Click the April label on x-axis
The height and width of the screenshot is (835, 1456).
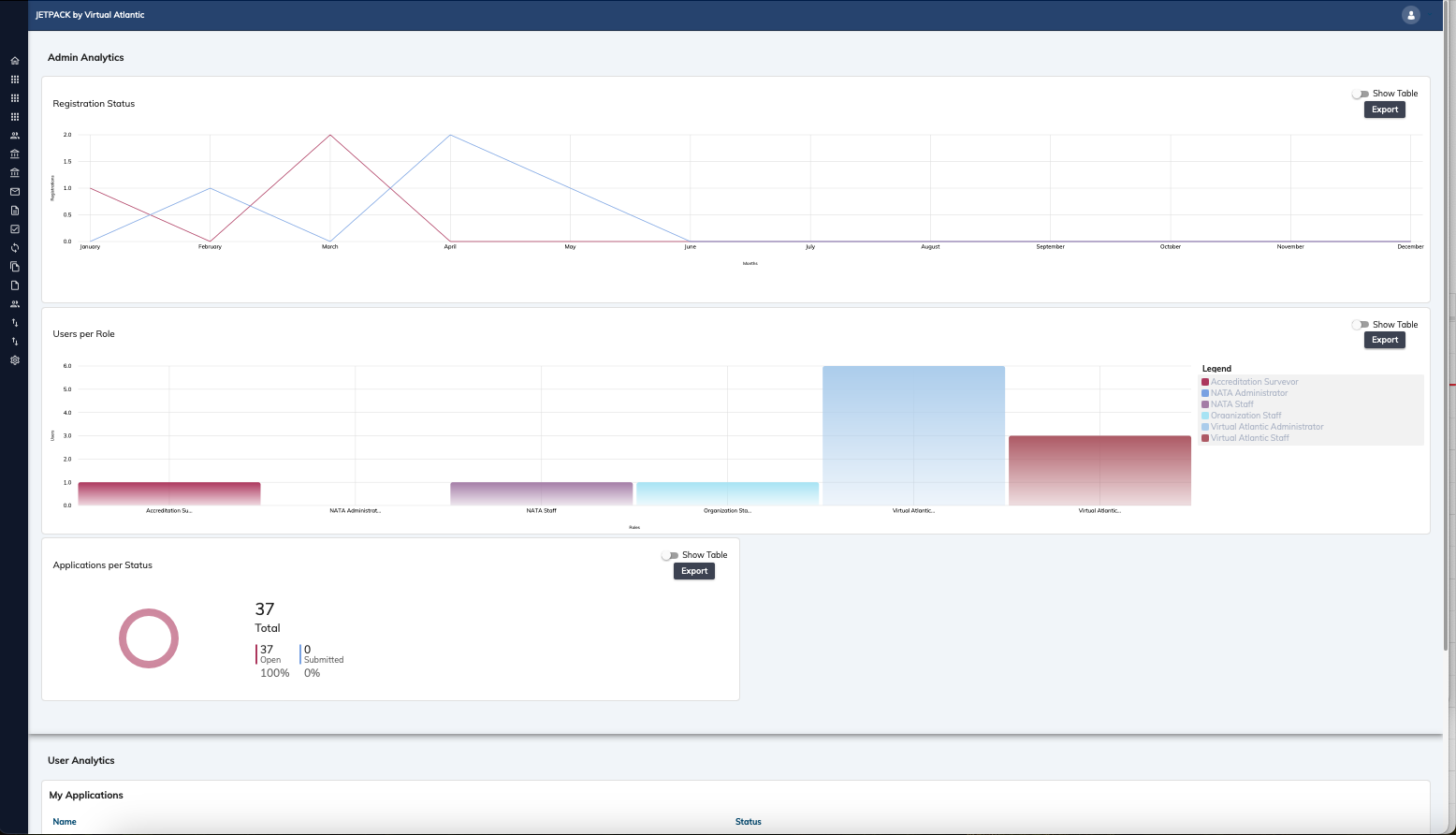click(x=450, y=247)
